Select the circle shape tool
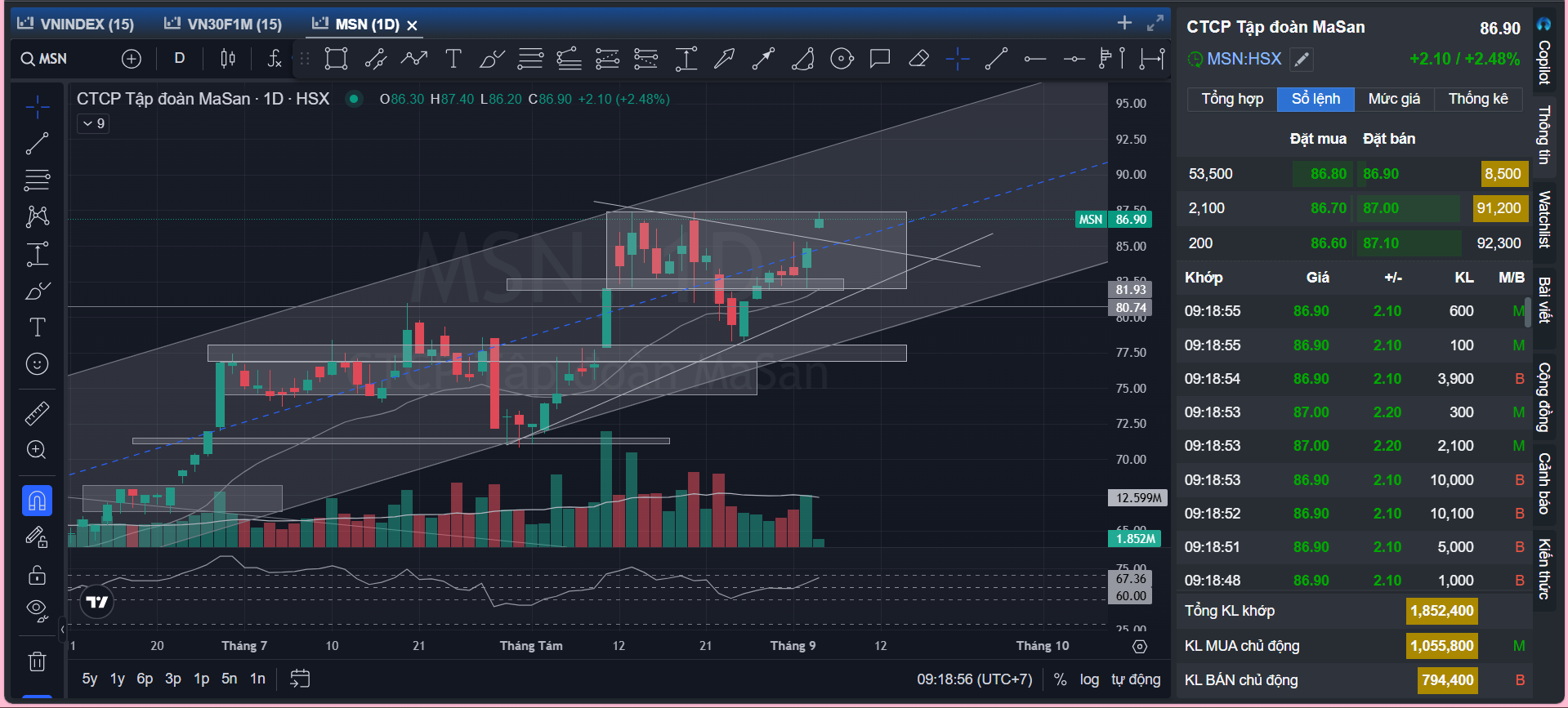The width and height of the screenshot is (1568, 708). (842, 59)
